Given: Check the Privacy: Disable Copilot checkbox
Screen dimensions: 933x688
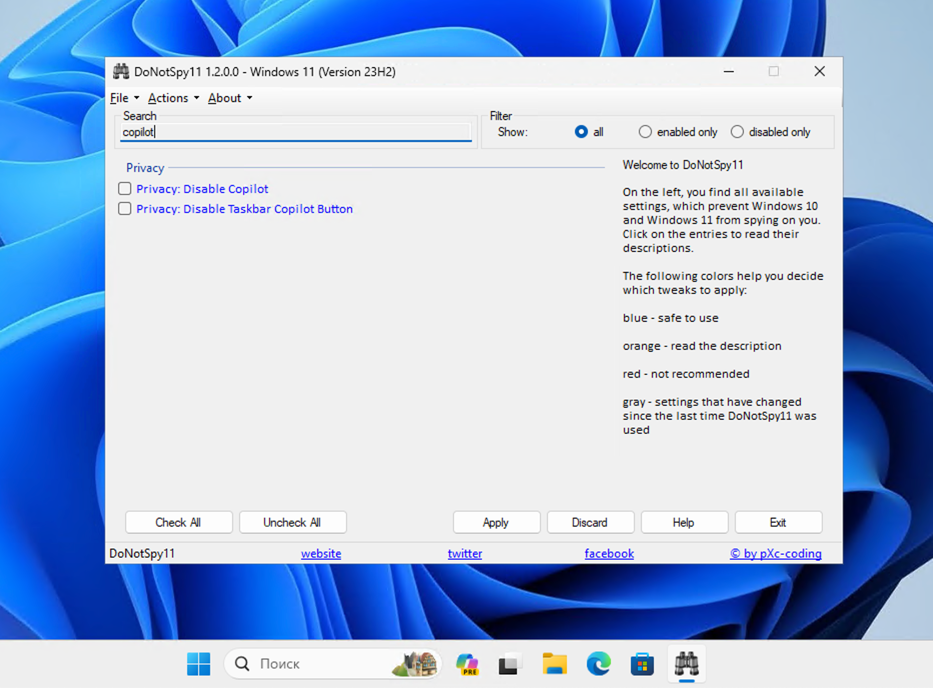Looking at the screenshot, I should [125, 189].
